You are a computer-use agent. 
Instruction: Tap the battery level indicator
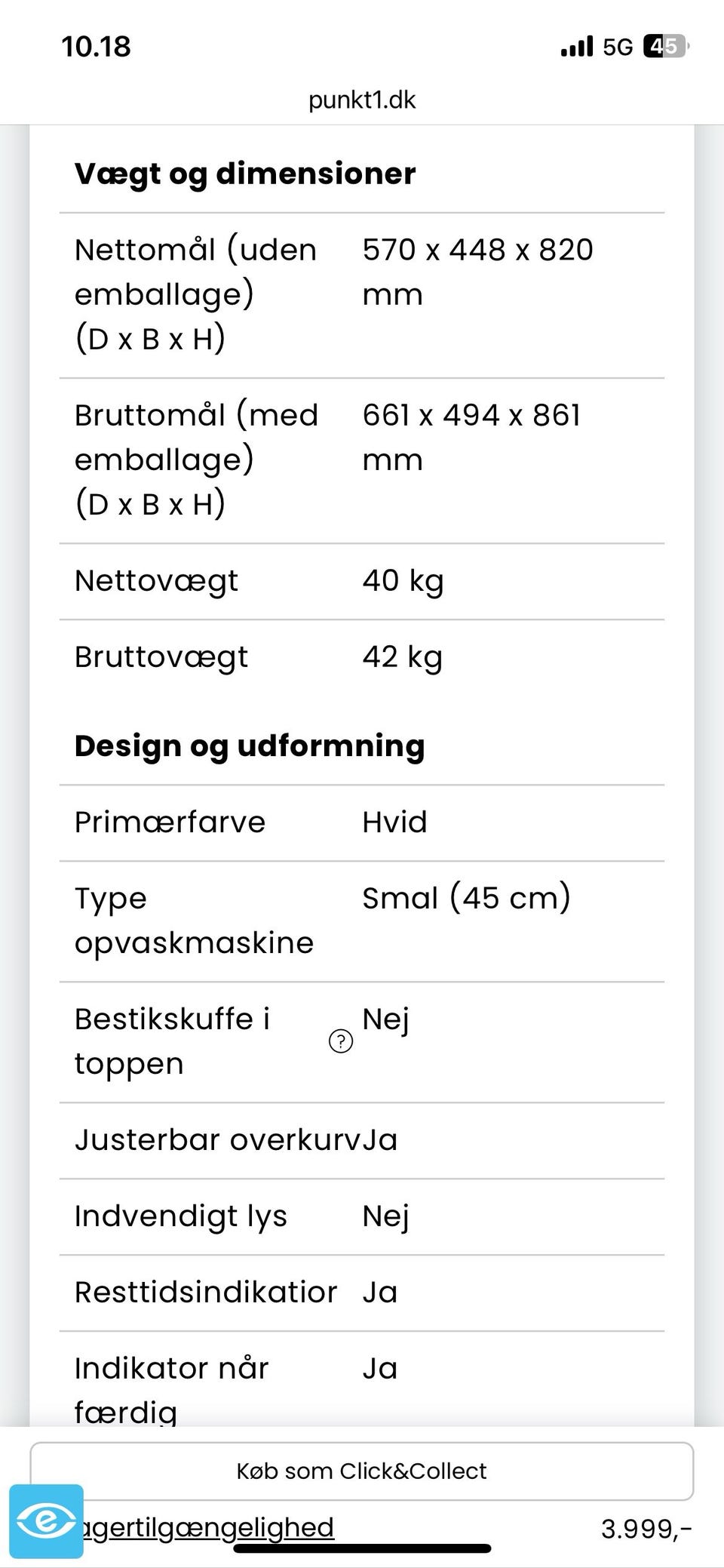coord(665,47)
